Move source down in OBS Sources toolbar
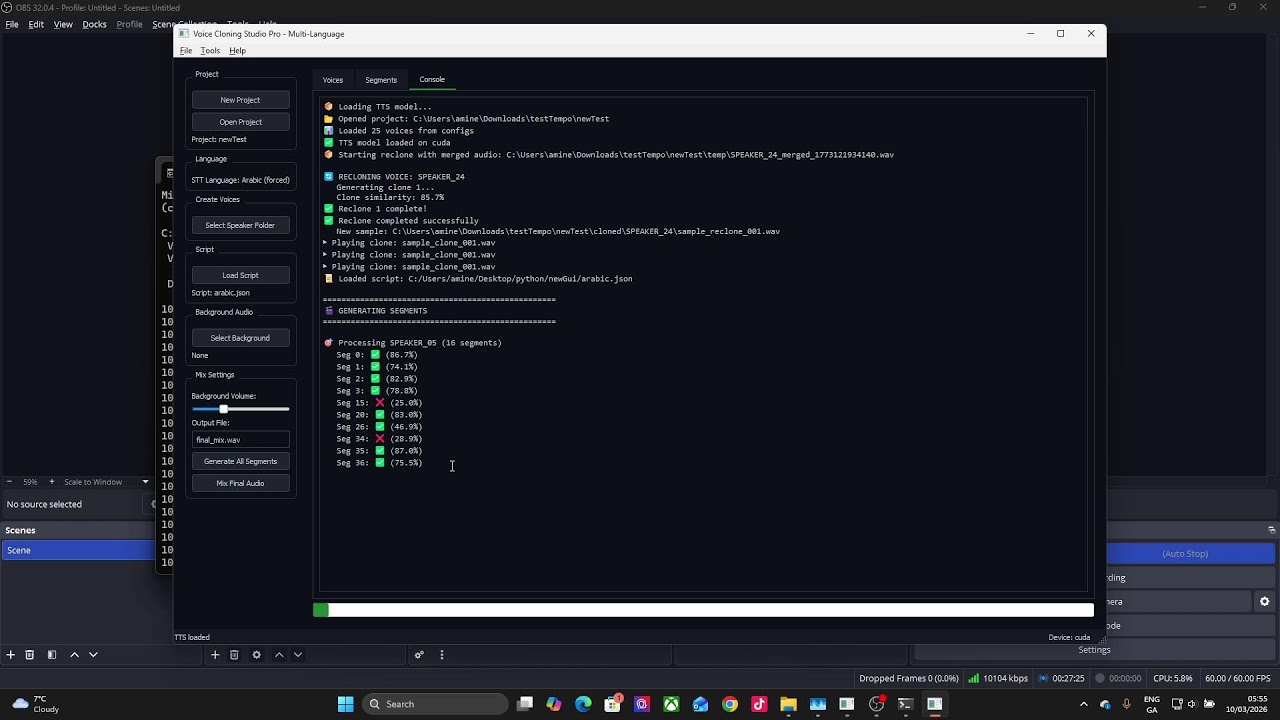The width and height of the screenshot is (1280, 720). point(298,655)
